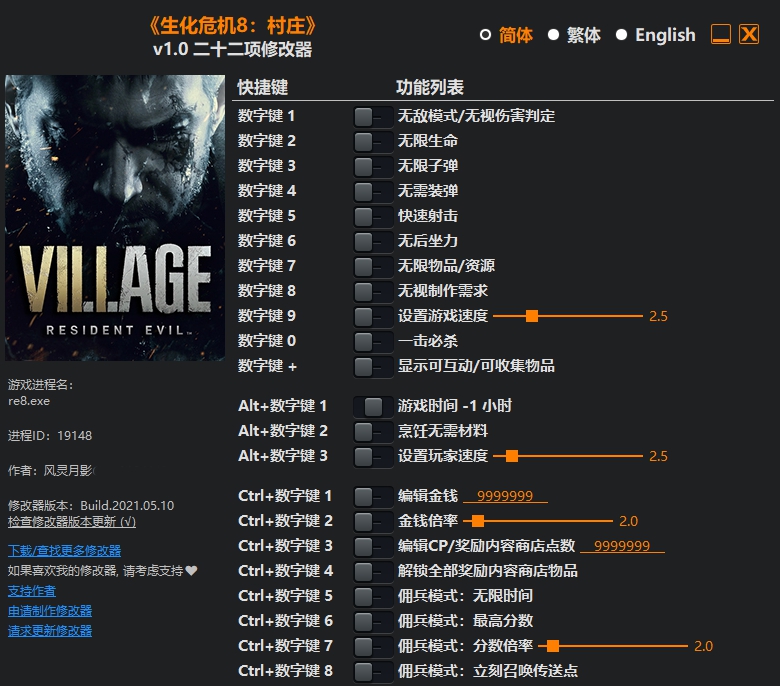Click 请求更新修改器 link
Screen dimensions: 780x686
click(x=50, y=631)
